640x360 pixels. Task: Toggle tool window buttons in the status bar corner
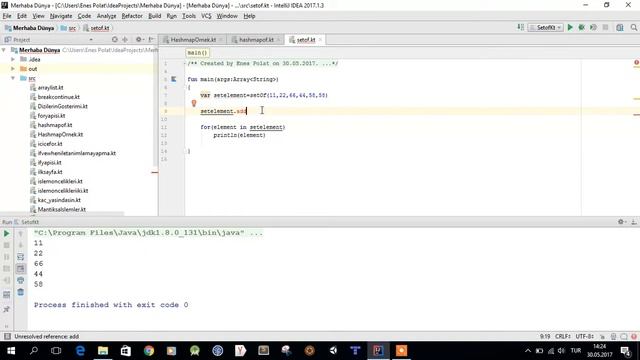(x=7, y=336)
